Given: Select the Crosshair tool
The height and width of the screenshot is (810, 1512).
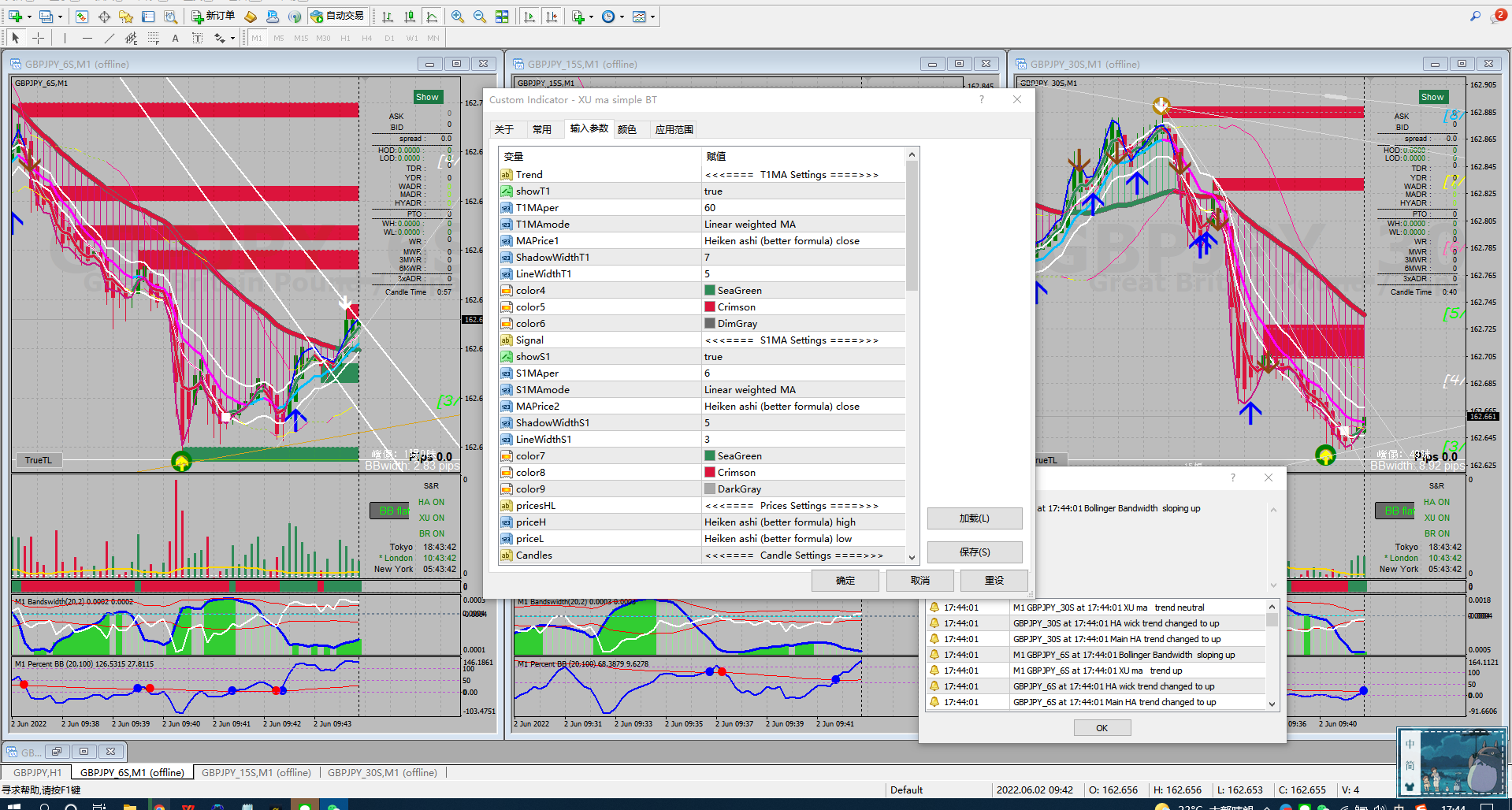Looking at the screenshot, I should 38,38.
